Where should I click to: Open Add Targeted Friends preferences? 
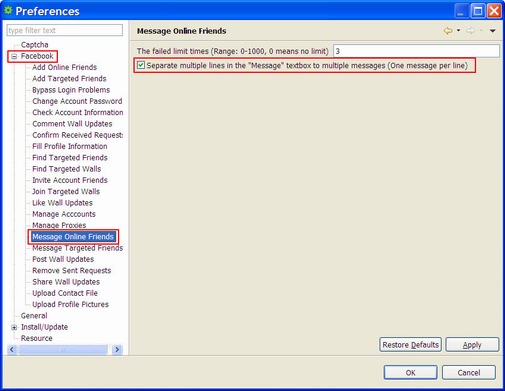(69, 79)
